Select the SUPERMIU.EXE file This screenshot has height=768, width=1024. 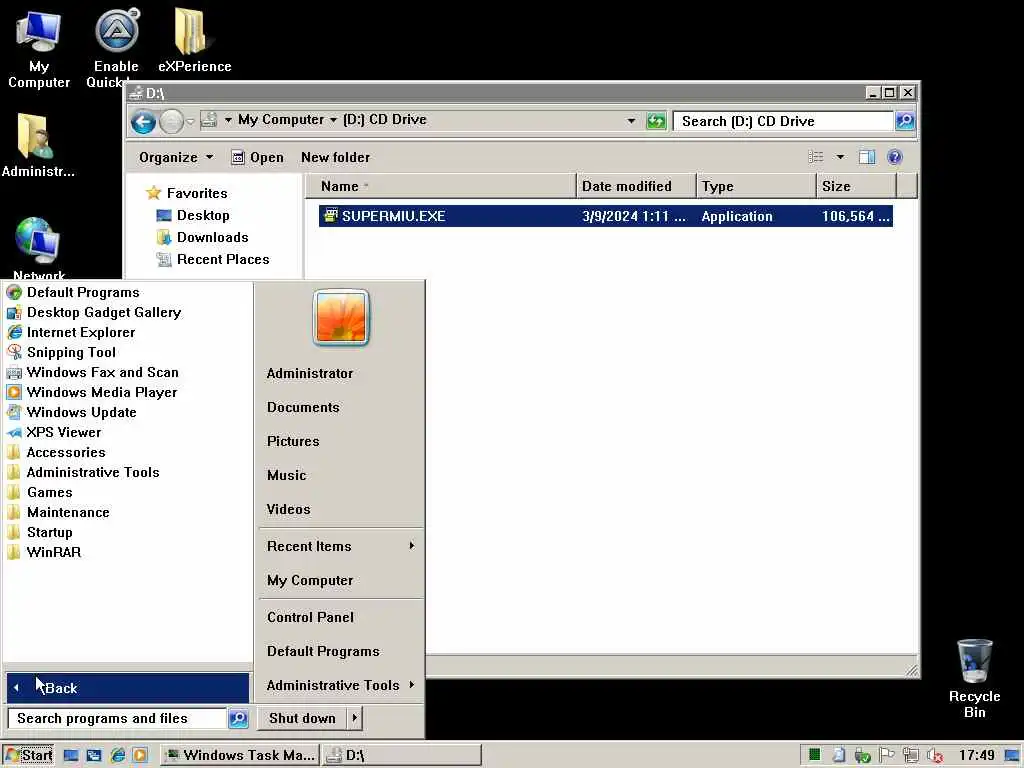coord(605,216)
